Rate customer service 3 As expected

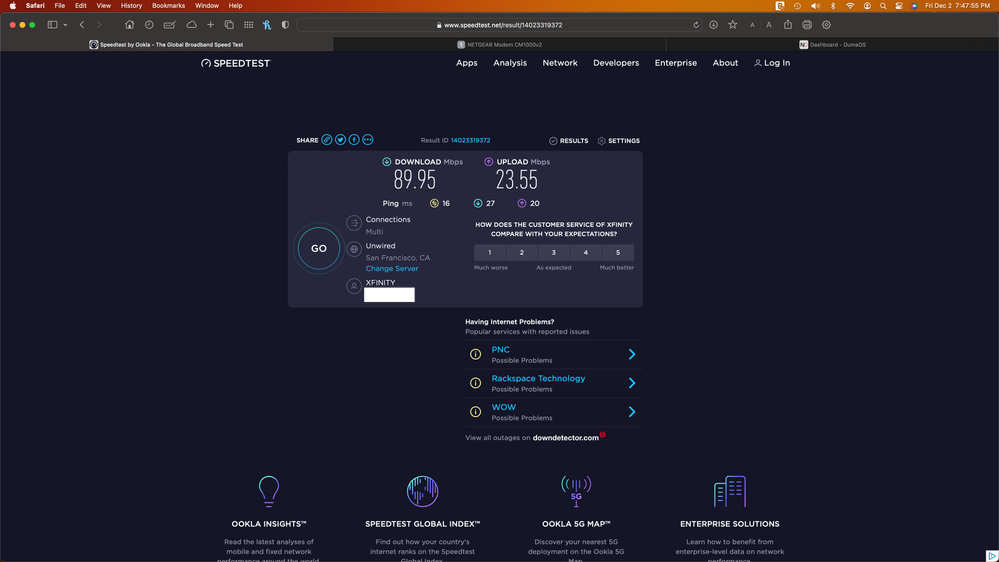point(554,252)
